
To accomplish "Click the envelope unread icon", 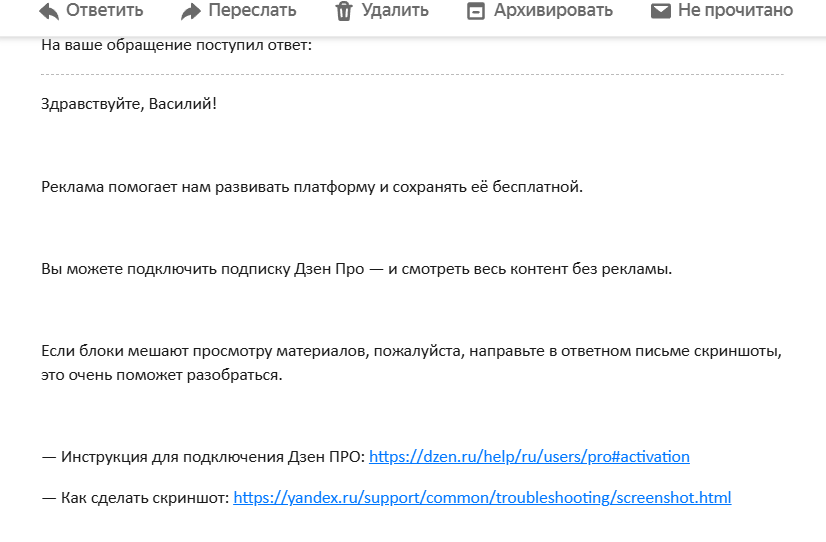I will click(x=661, y=11).
